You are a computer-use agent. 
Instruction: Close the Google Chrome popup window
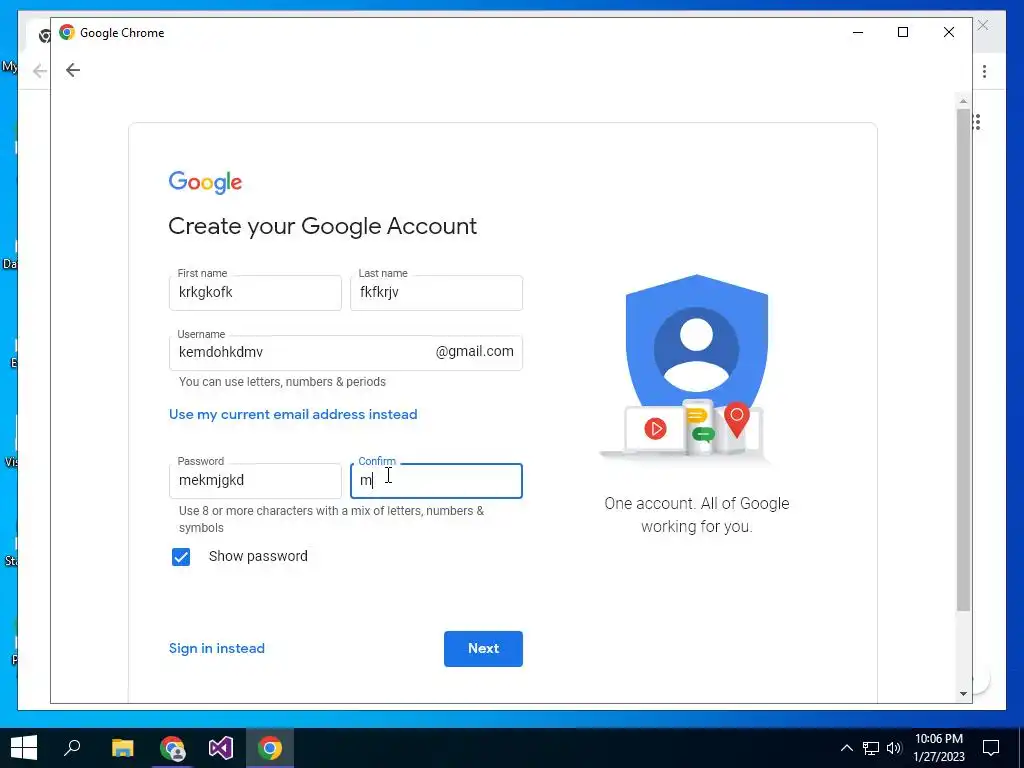tap(949, 32)
